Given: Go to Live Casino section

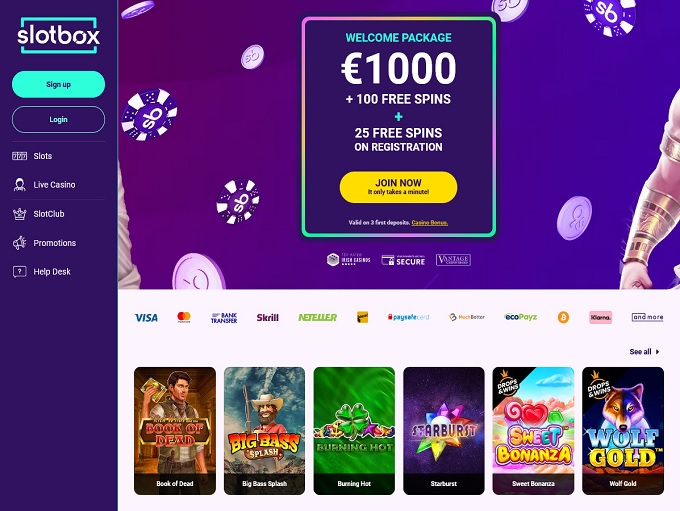Looking at the screenshot, I should 54,185.
